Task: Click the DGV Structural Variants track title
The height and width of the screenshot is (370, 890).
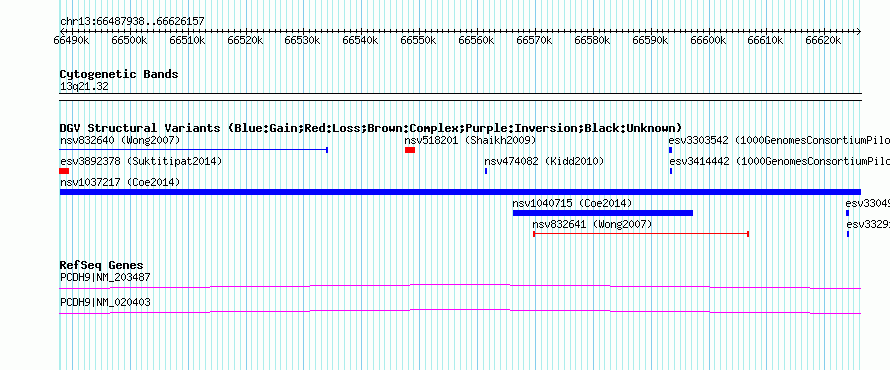Action: coord(371,128)
